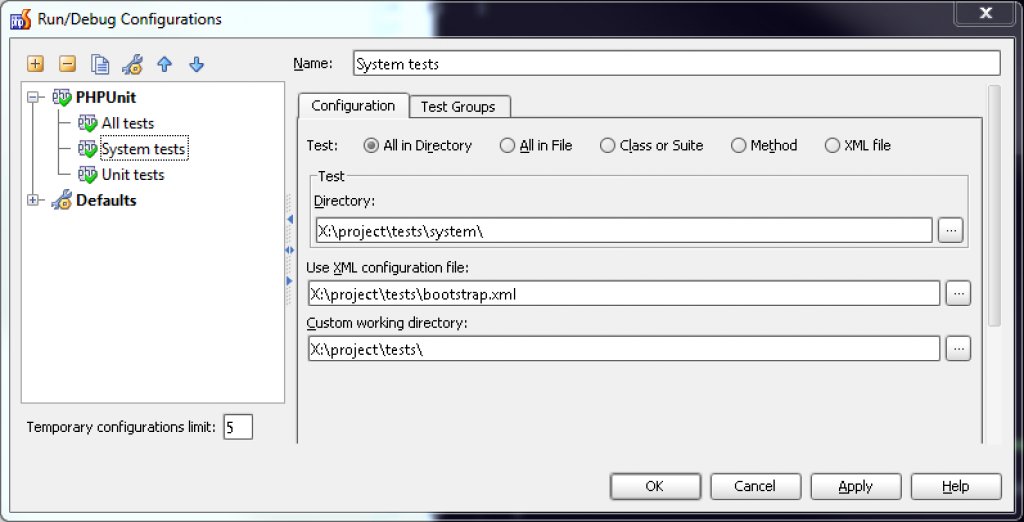The width and height of the screenshot is (1024, 522).
Task: Select the All tests configuration
Action: 127,123
